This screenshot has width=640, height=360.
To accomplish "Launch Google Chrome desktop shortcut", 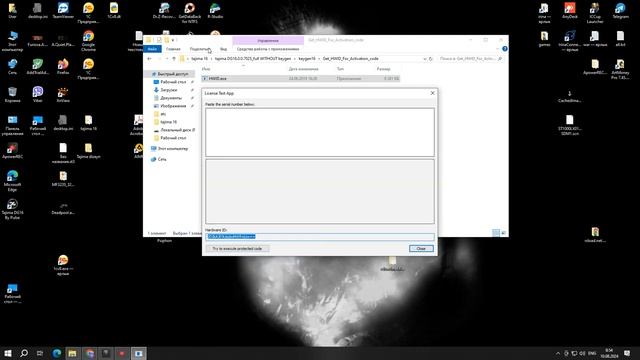I will coord(88,41).
